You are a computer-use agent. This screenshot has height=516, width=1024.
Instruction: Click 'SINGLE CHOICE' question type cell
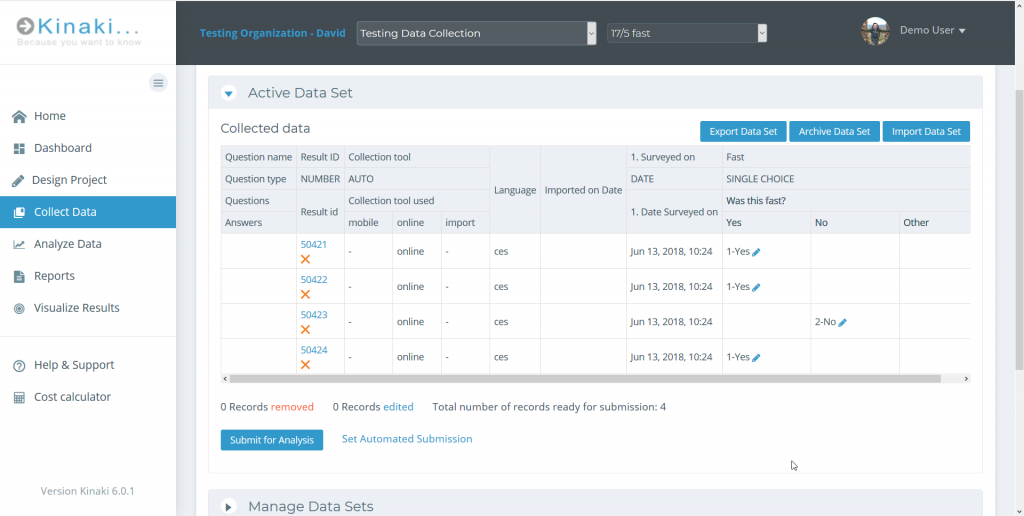pyautogui.click(x=760, y=179)
